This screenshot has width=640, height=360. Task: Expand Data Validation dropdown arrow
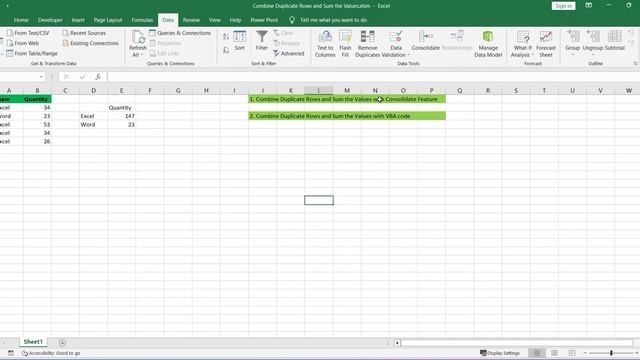(408, 55)
